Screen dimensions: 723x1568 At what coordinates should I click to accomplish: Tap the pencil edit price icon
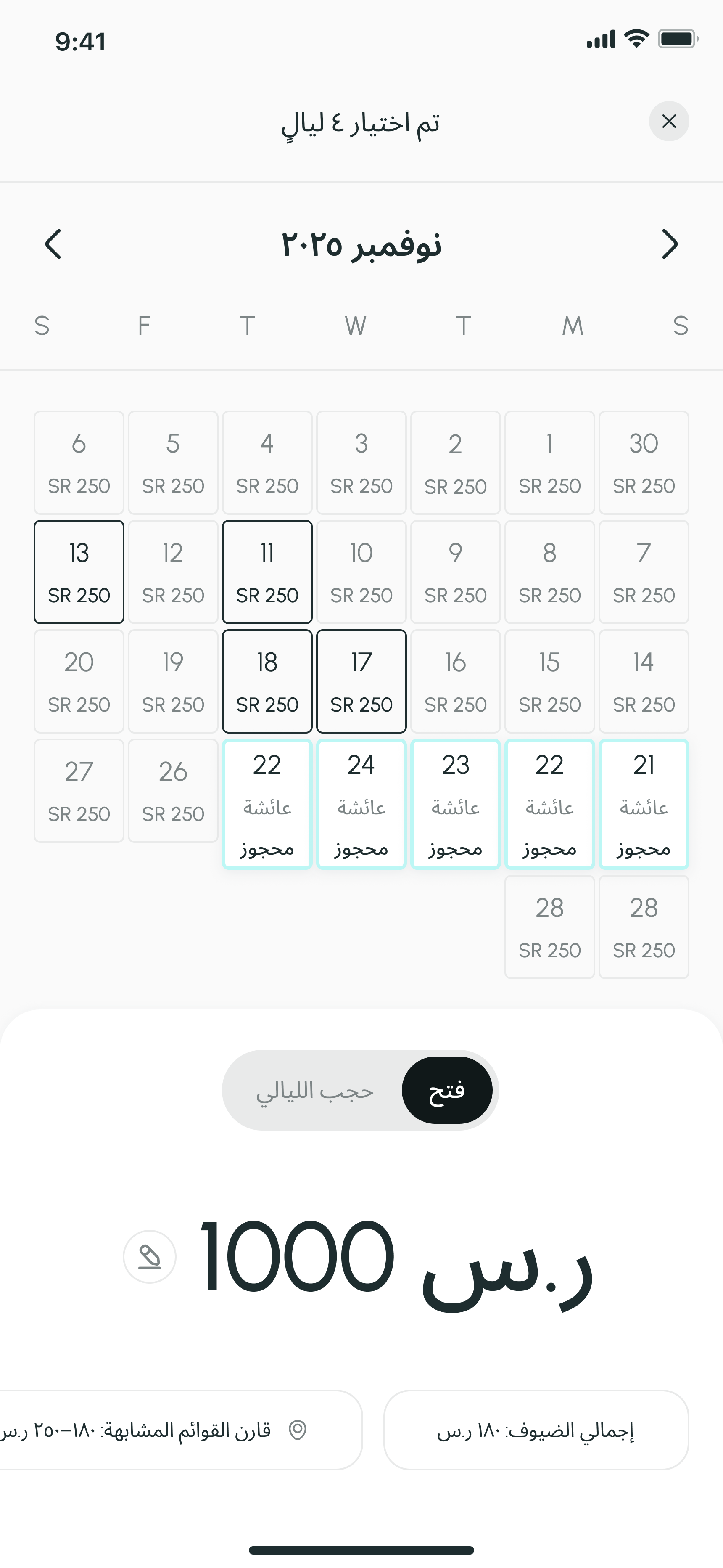pyautogui.click(x=150, y=1257)
